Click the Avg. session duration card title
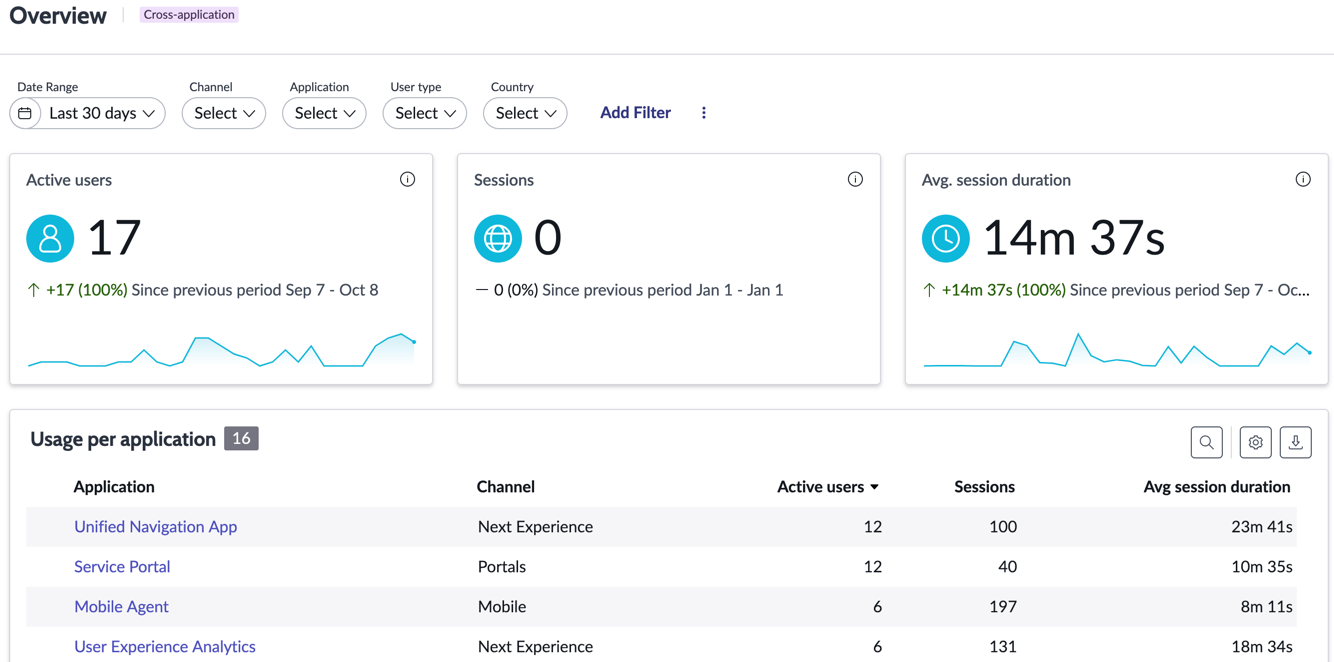The height and width of the screenshot is (662, 1334). 996,180
